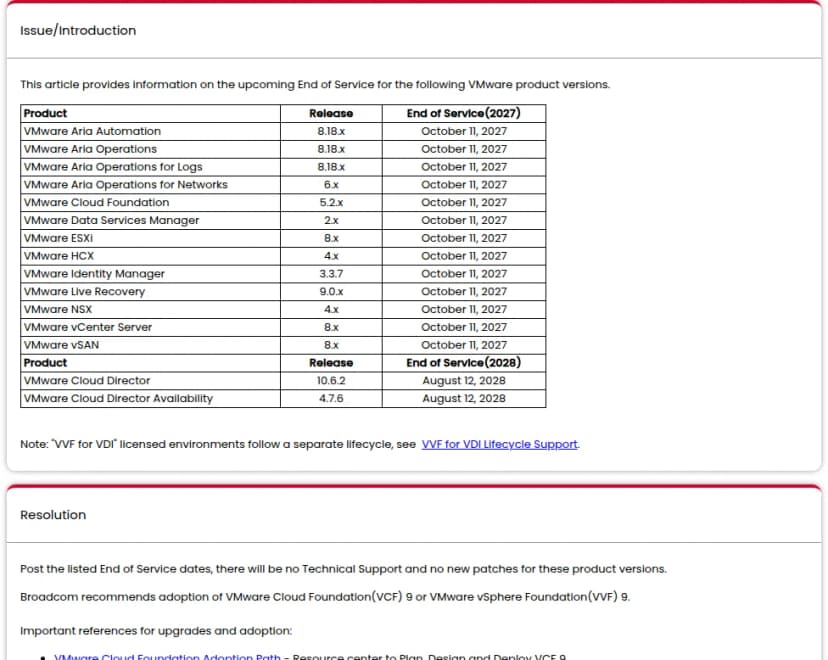Click the VMware Cloud Director cell
This screenshot has width=828, height=660.
(150, 381)
